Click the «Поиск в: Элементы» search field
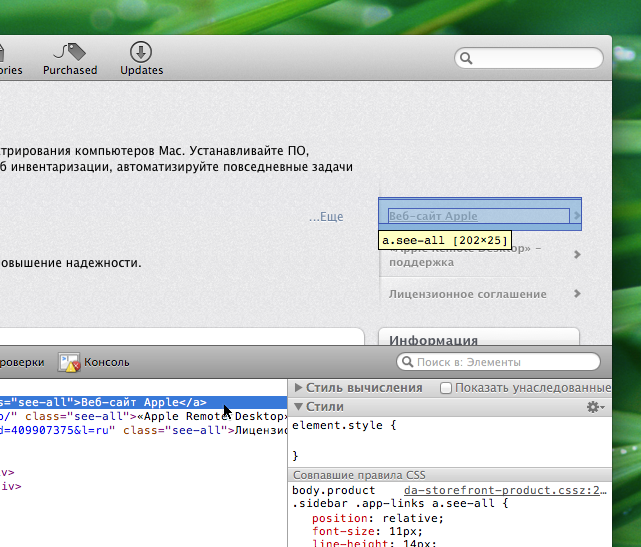641x547 pixels. pyautogui.click(x=498, y=362)
